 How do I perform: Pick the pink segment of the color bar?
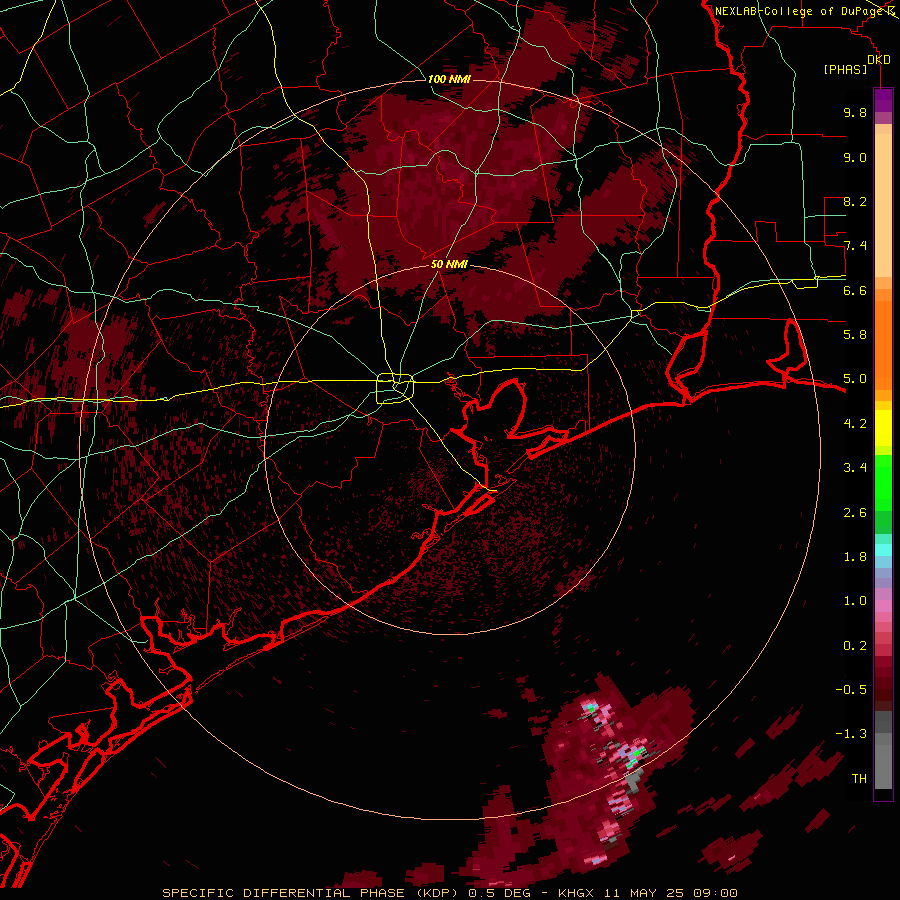pos(883,605)
